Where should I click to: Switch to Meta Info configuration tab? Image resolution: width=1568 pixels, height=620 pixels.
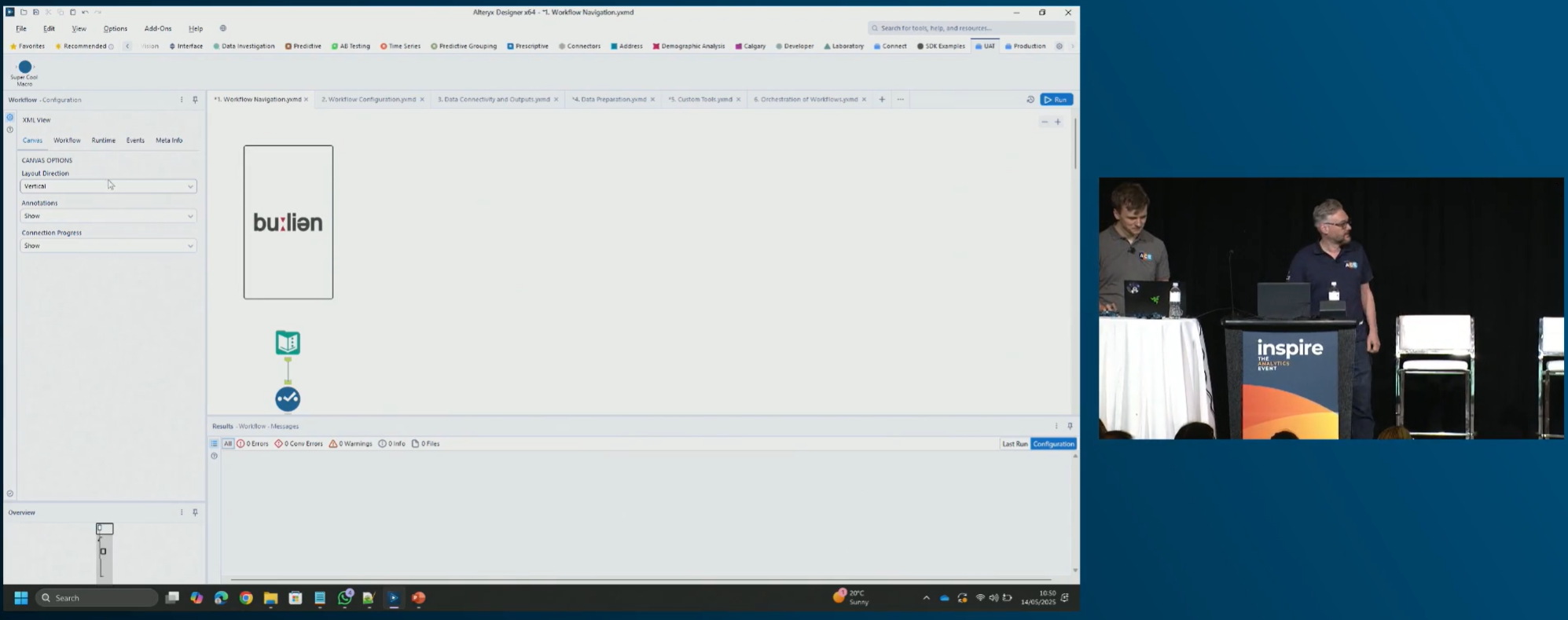tap(169, 141)
